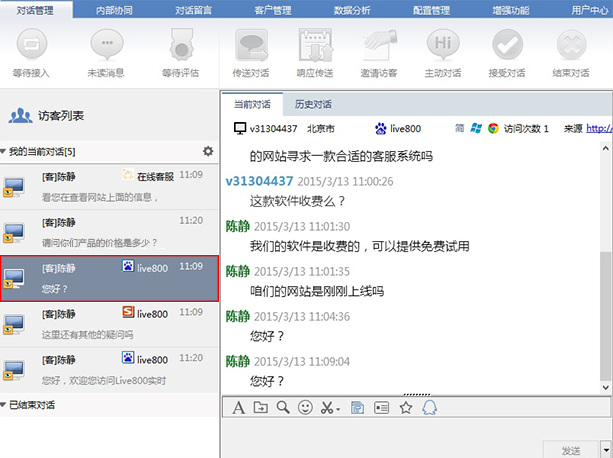This screenshot has width=613, height=458.
Task: Open the visitor source http link
Action: click(598, 128)
